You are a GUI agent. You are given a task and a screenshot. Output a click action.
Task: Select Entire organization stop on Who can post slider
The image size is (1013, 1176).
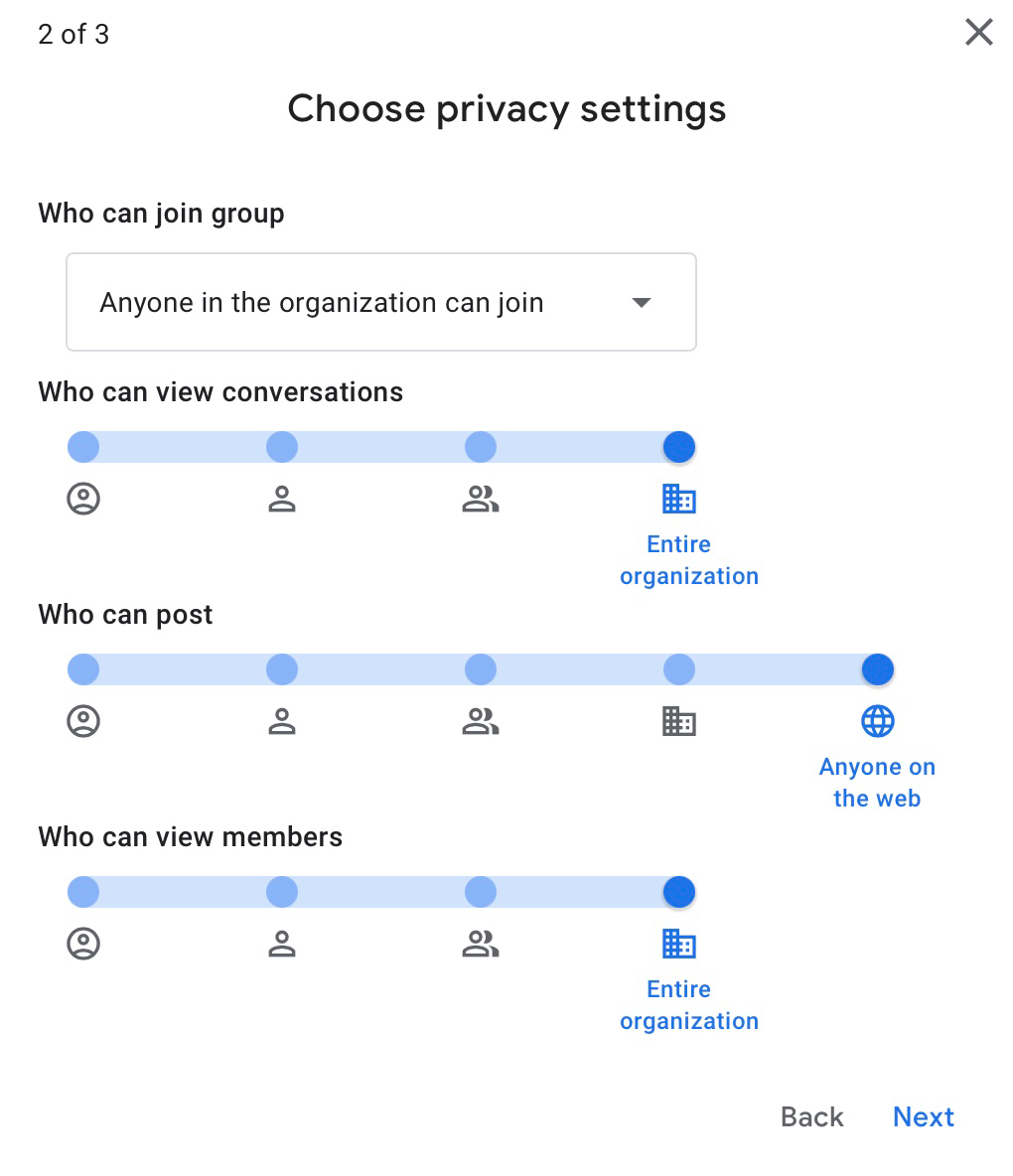click(x=679, y=669)
